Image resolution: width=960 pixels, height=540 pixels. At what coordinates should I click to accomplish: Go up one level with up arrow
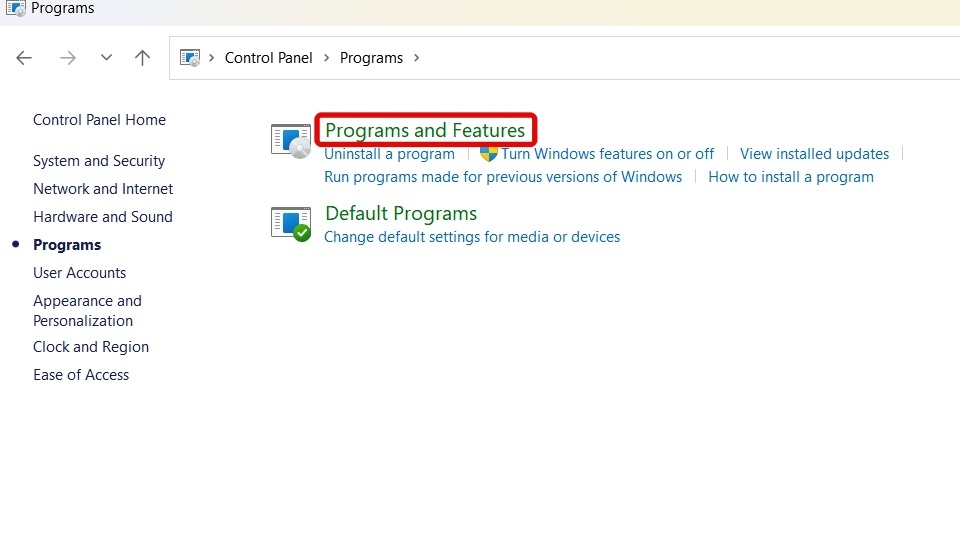coord(142,58)
